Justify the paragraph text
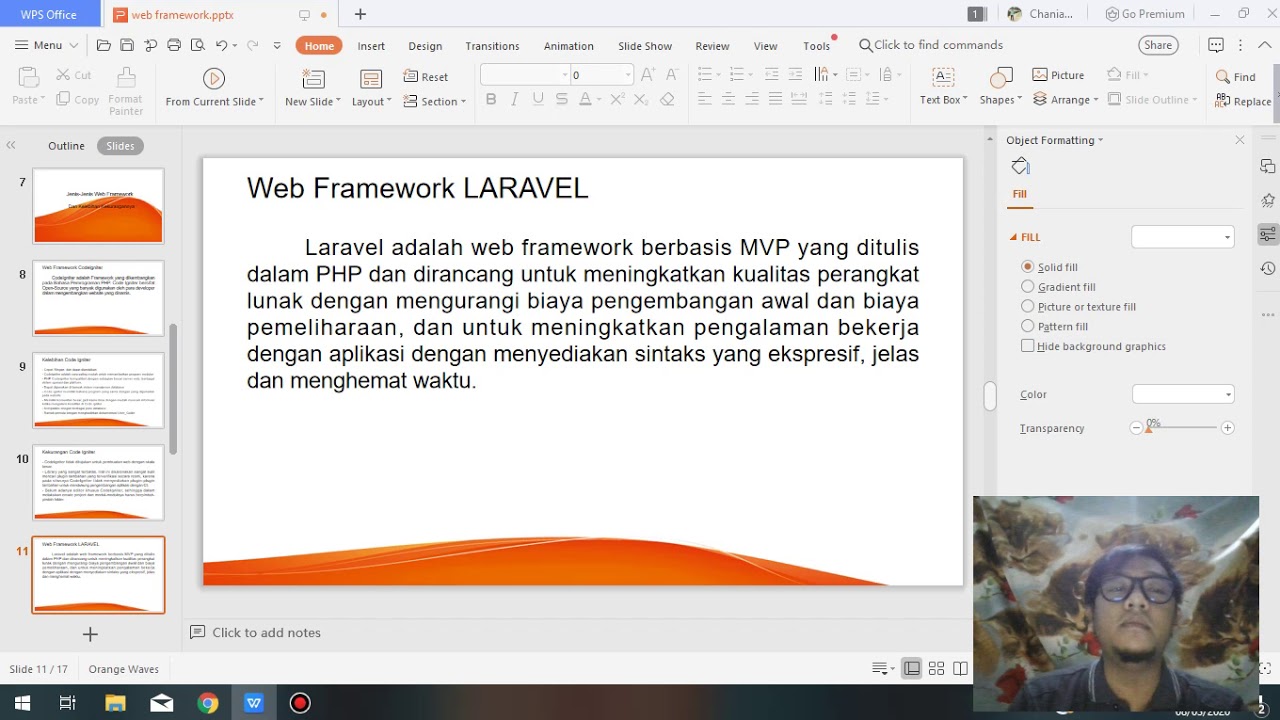Screen dimensions: 1280x720 775,99
